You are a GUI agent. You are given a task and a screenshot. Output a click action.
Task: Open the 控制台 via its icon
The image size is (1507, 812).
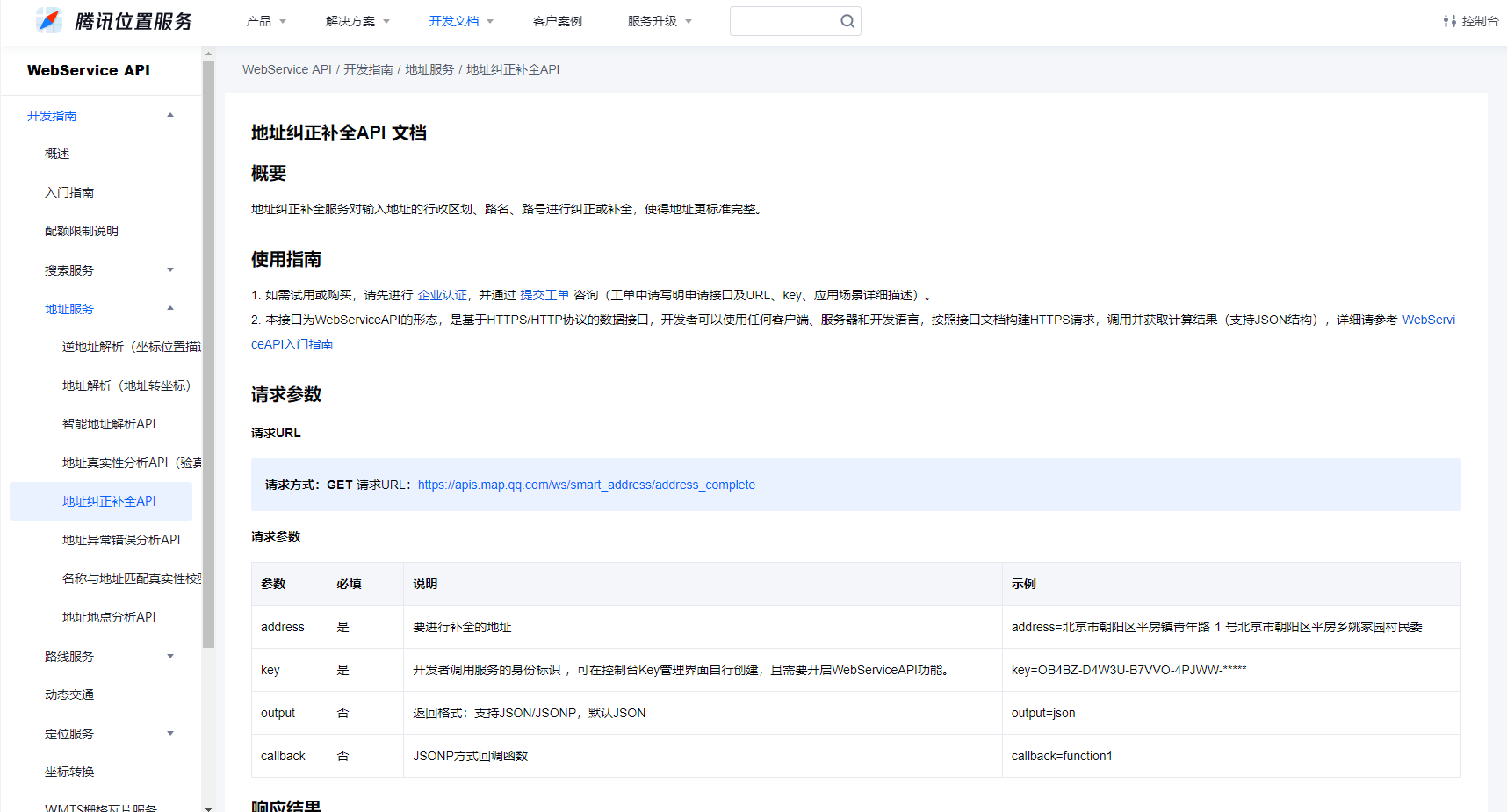(1448, 20)
